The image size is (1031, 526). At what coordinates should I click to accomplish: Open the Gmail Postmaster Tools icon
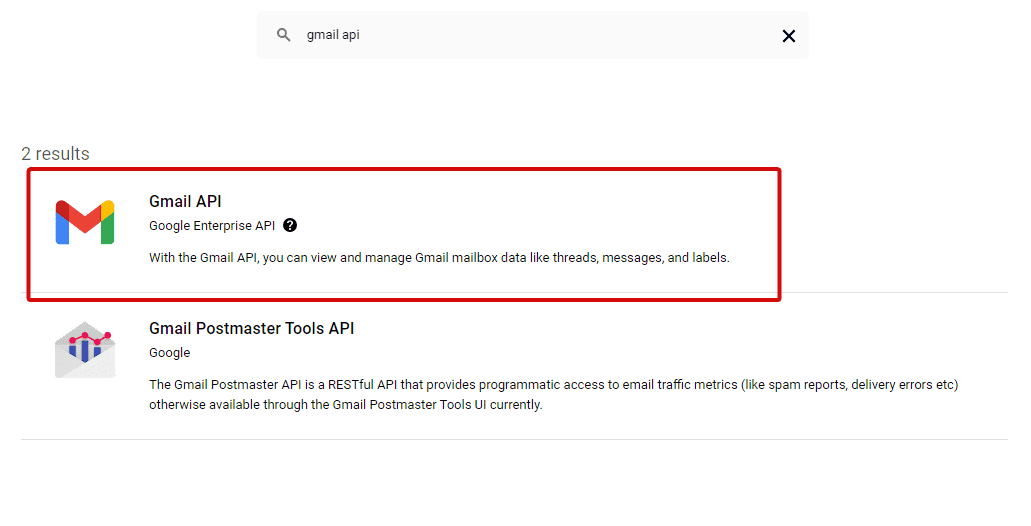(85, 350)
